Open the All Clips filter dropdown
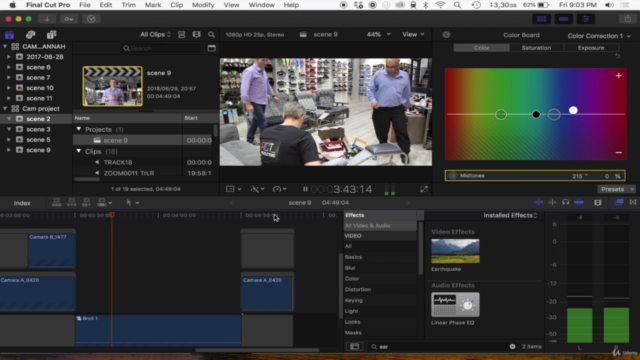The image size is (640, 360). tap(155, 35)
